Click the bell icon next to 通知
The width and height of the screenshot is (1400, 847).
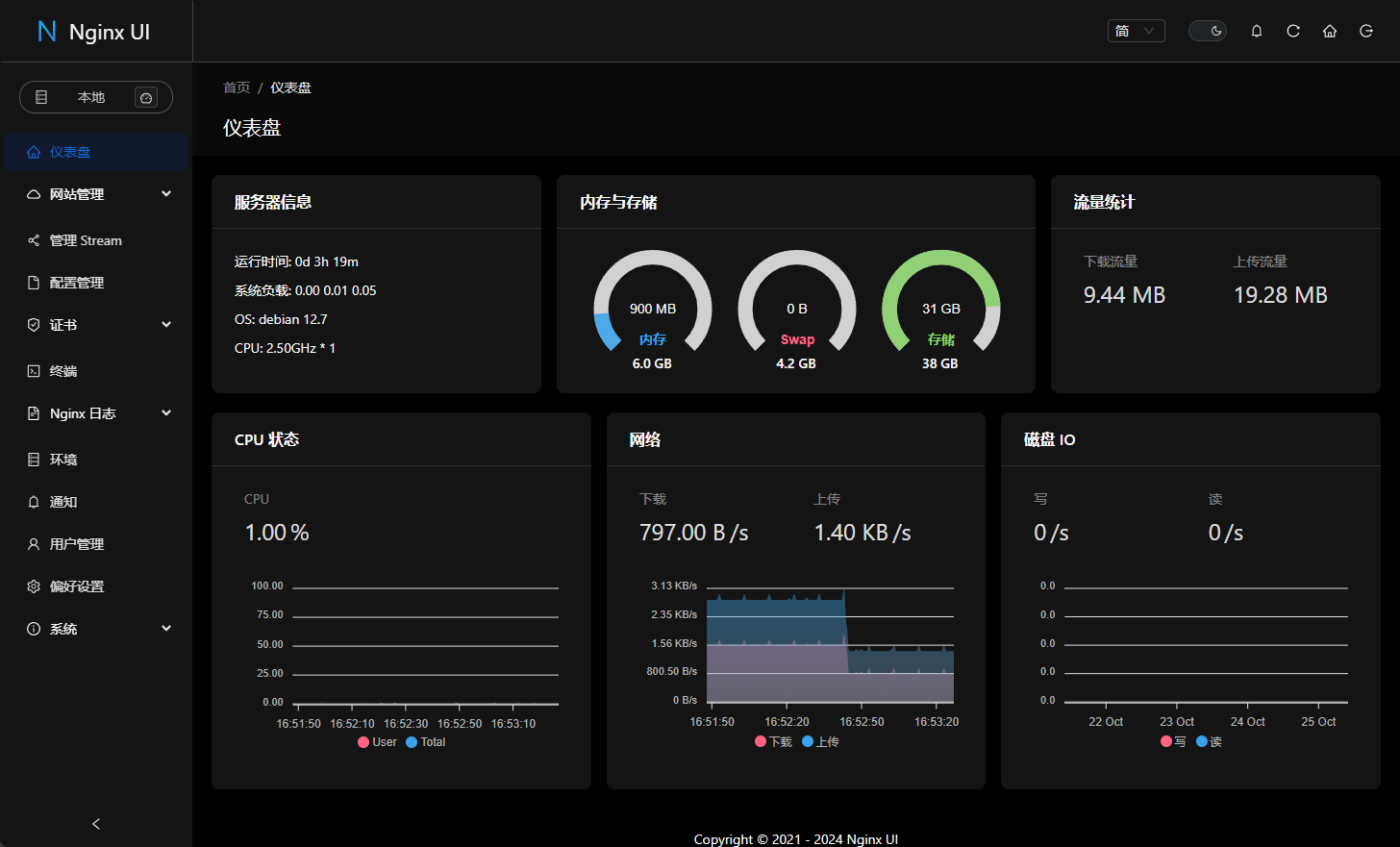[34, 502]
